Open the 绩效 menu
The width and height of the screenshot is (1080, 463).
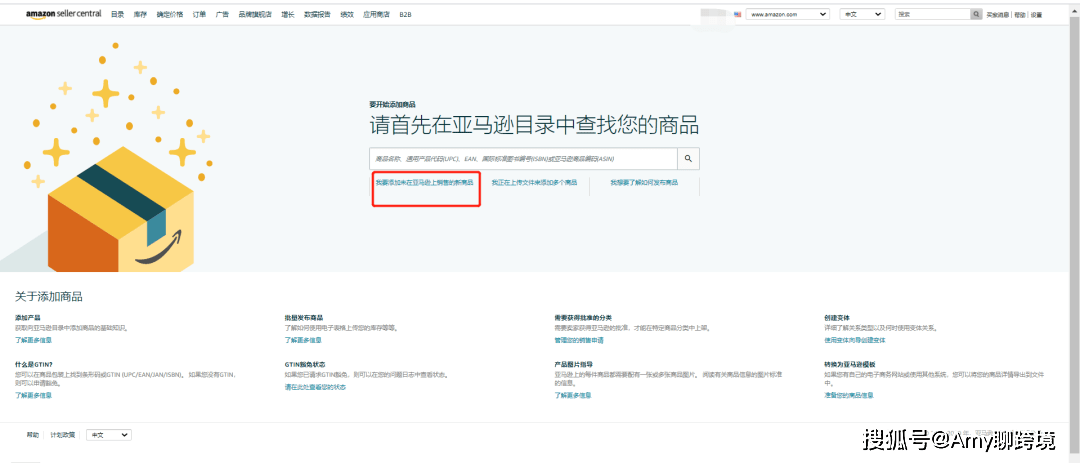[x=347, y=14]
